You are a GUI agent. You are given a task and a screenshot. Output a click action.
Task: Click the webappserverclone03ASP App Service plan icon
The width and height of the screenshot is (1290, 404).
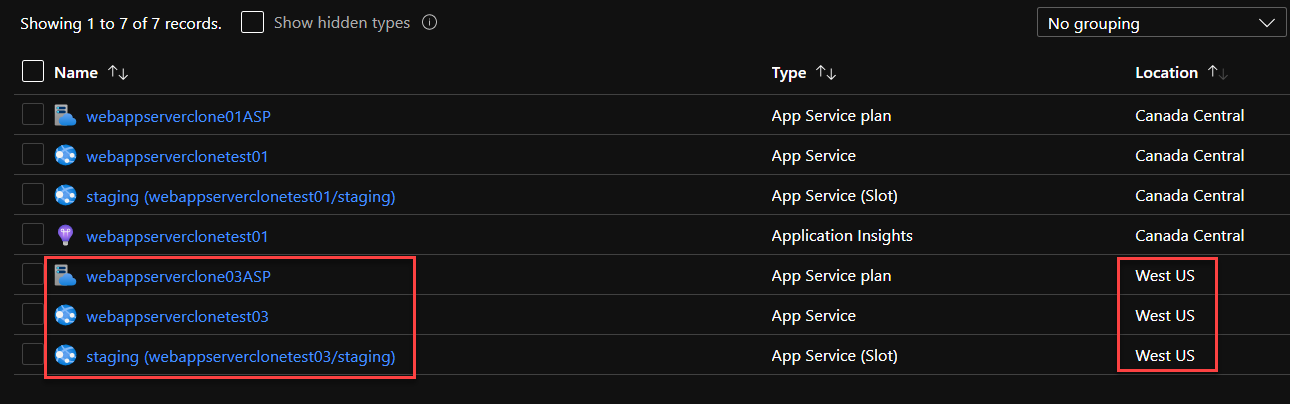[66, 275]
